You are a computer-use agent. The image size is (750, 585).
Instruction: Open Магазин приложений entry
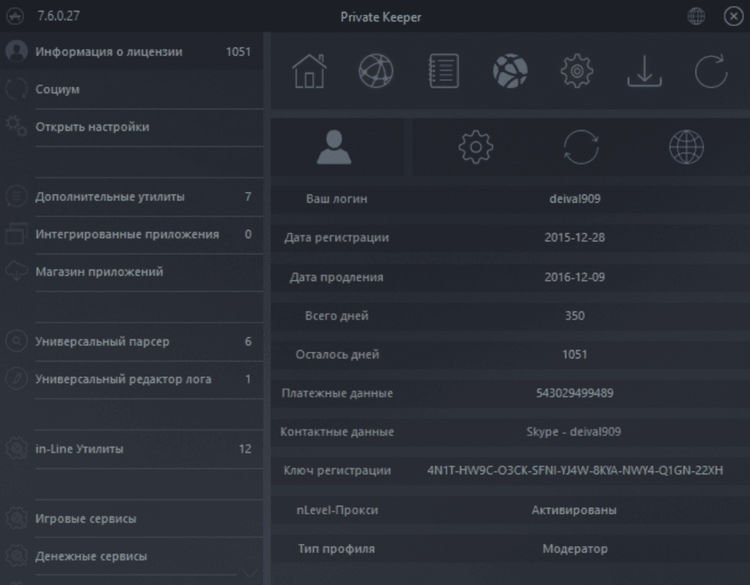point(99,272)
